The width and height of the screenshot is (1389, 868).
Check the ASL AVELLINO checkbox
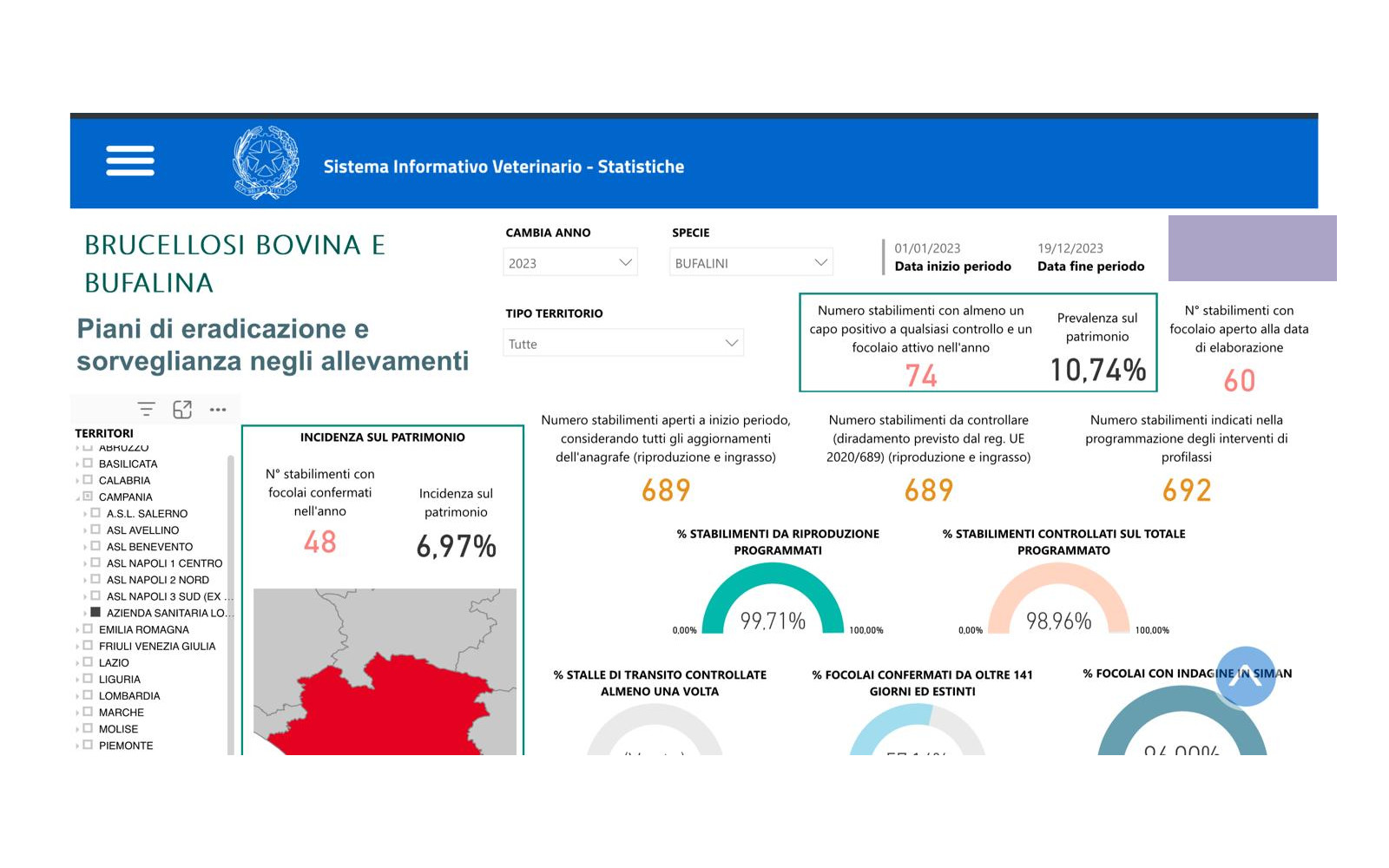pos(95,529)
